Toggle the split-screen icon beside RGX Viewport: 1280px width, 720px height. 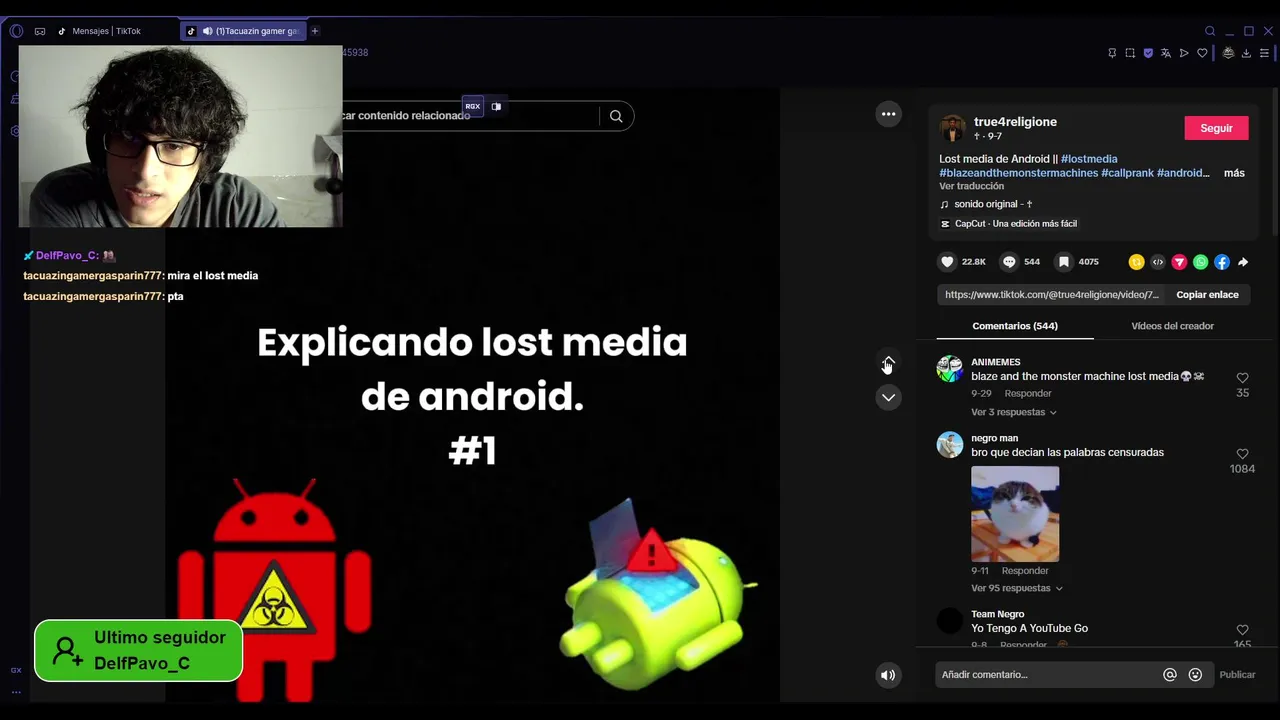496,106
